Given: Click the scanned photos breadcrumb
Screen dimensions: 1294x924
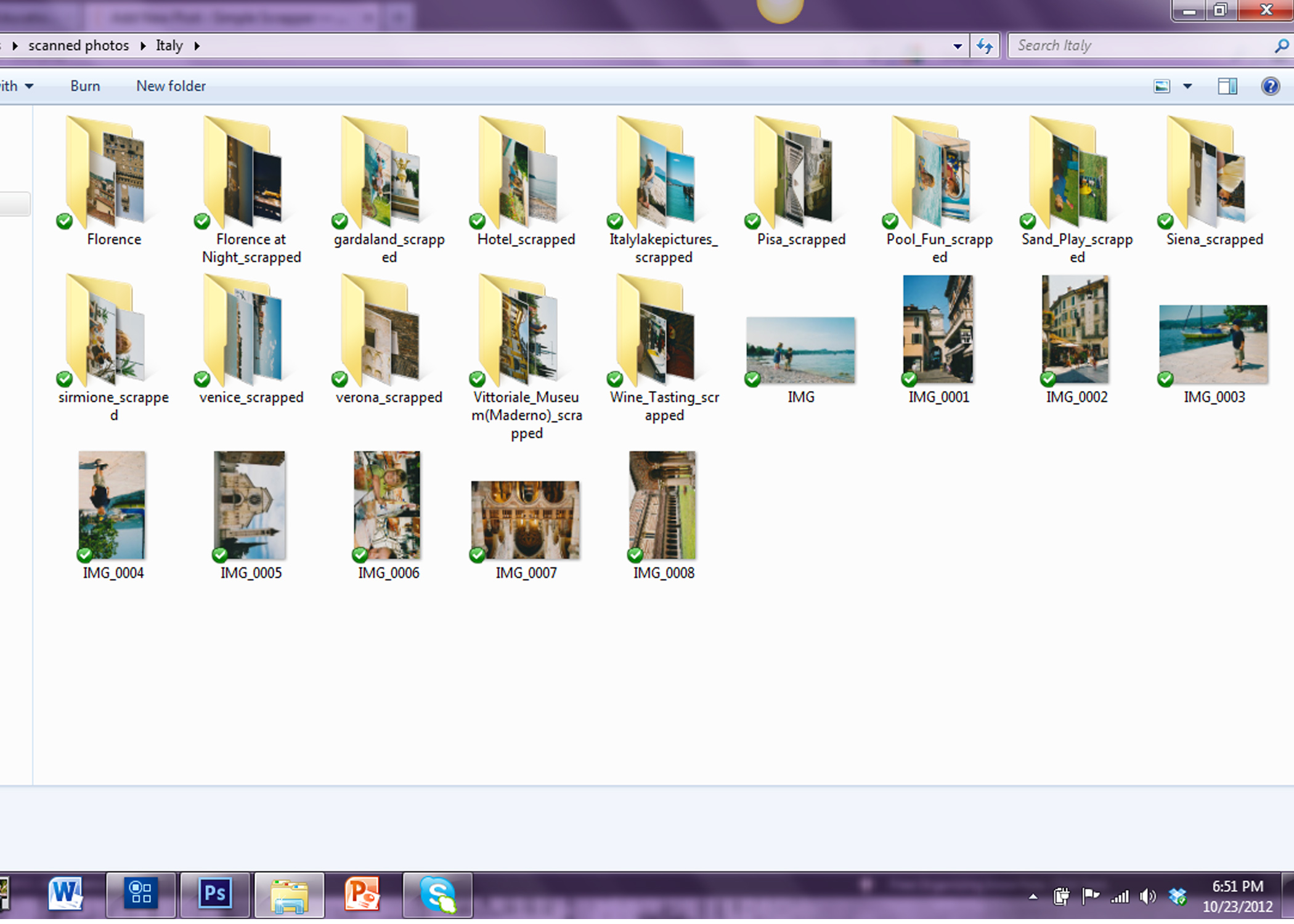Looking at the screenshot, I should tap(79, 46).
